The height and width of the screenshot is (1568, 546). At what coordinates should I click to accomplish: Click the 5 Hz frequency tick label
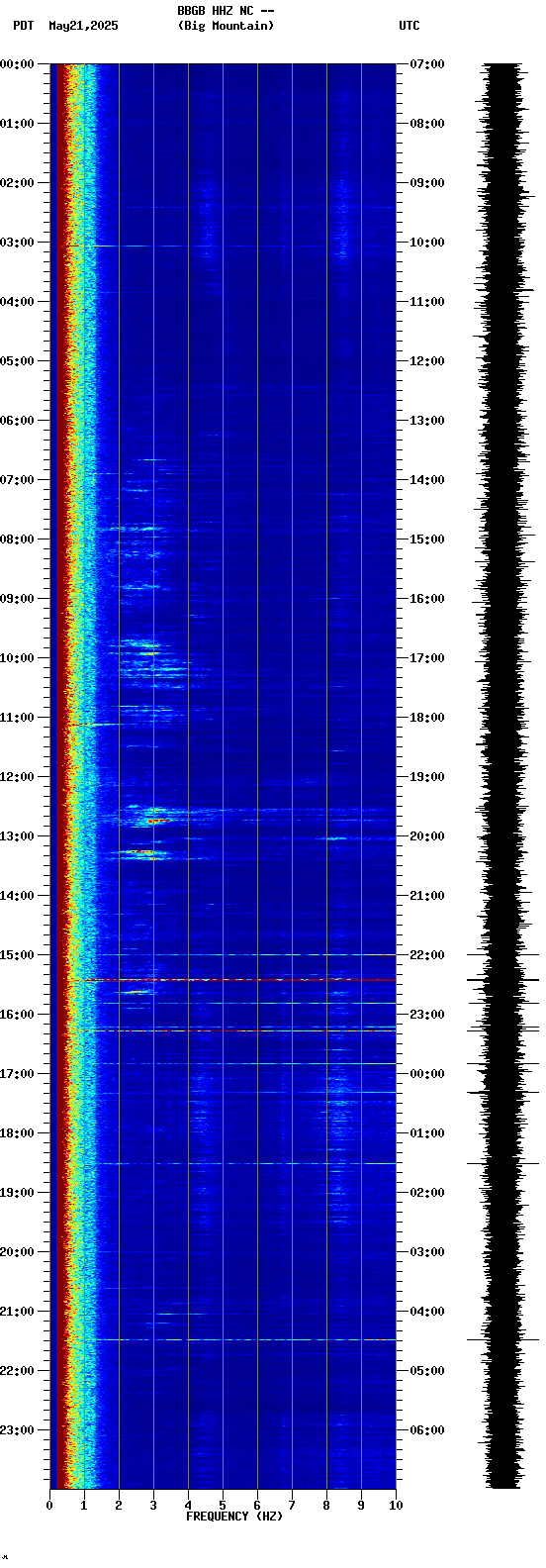[x=223, y=1506]
